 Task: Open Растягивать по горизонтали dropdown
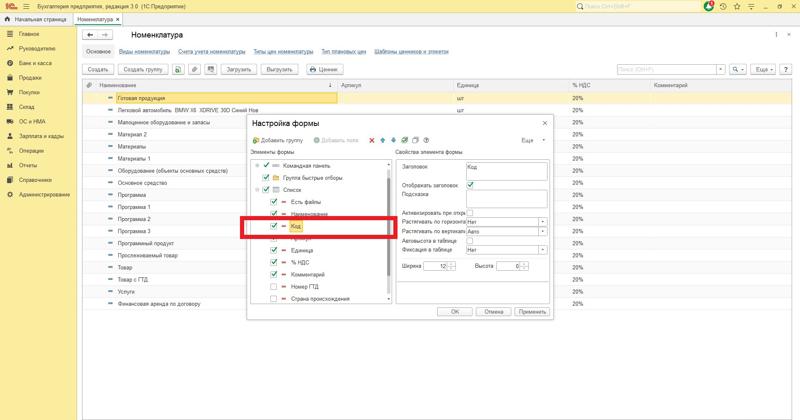tap(543, 222)
